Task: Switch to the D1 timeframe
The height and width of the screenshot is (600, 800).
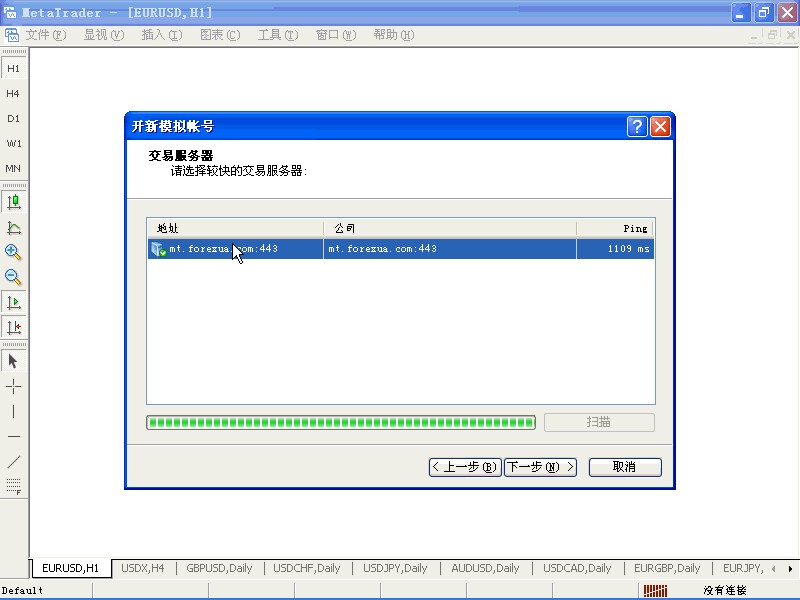Action: point(13,118)
